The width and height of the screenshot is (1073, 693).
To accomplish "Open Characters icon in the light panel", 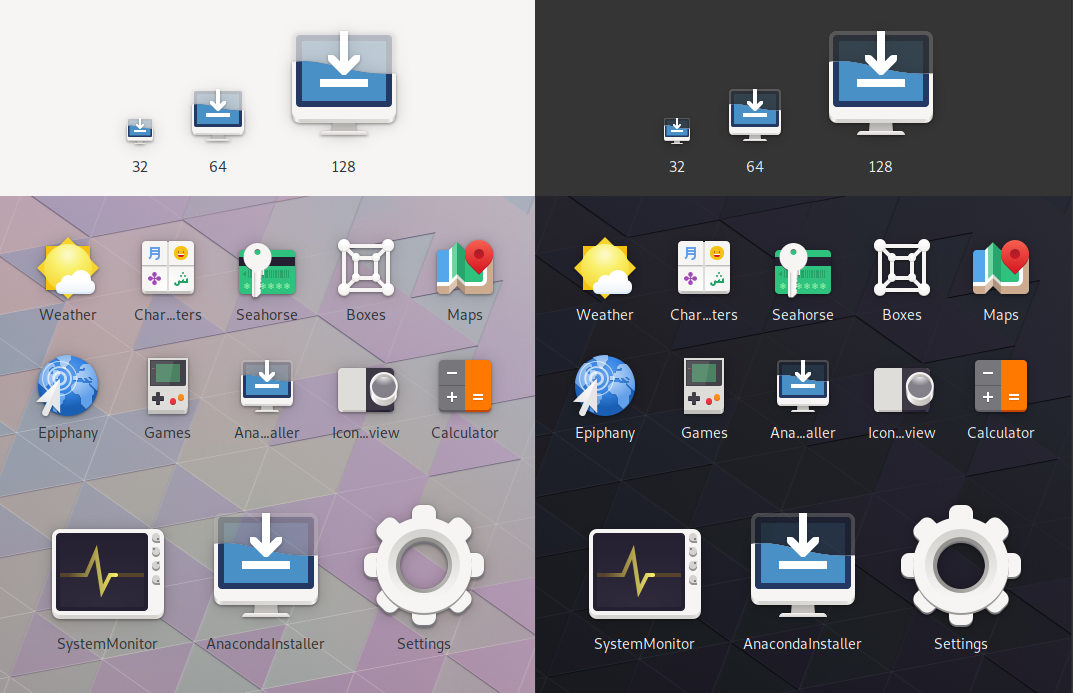I will point(168,267).
